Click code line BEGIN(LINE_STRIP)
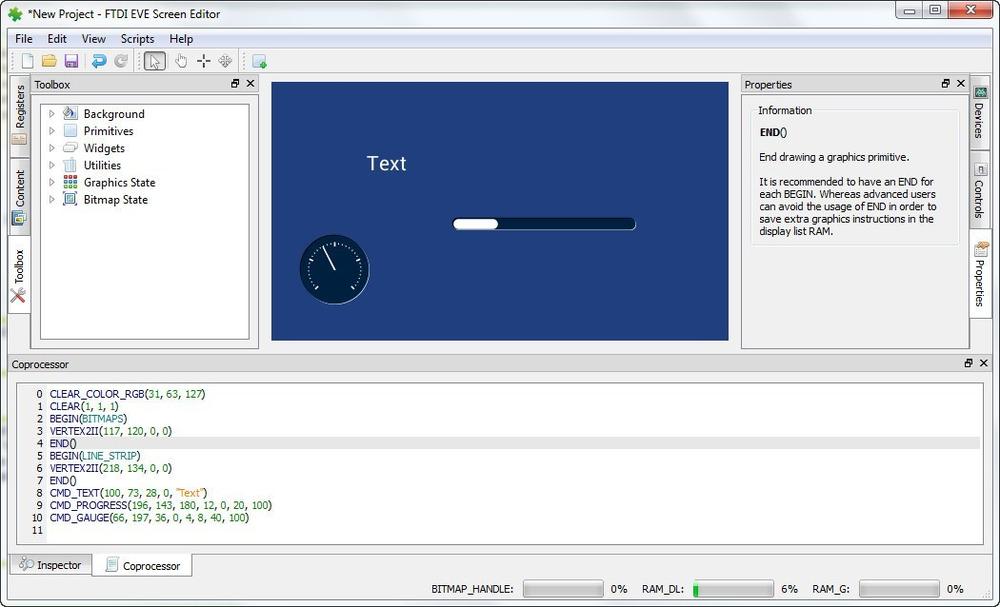 pos(95,456)
